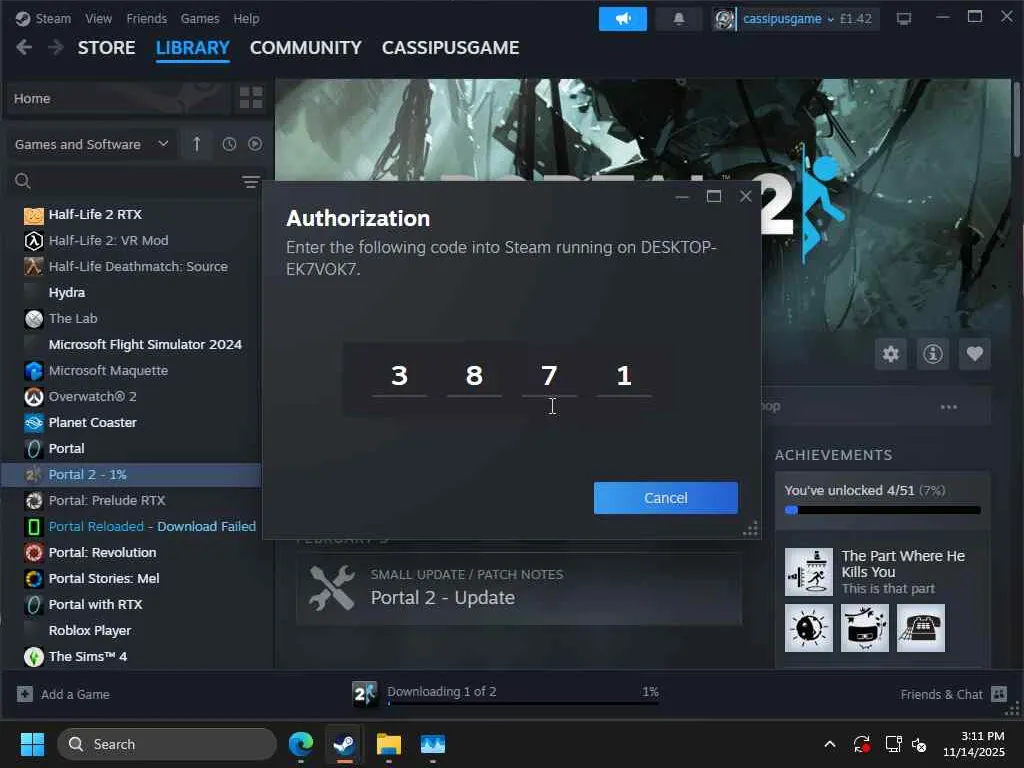Click the Big Picture mode monitor icon
Screen dimensions: 1024x768
coord(904,19)
